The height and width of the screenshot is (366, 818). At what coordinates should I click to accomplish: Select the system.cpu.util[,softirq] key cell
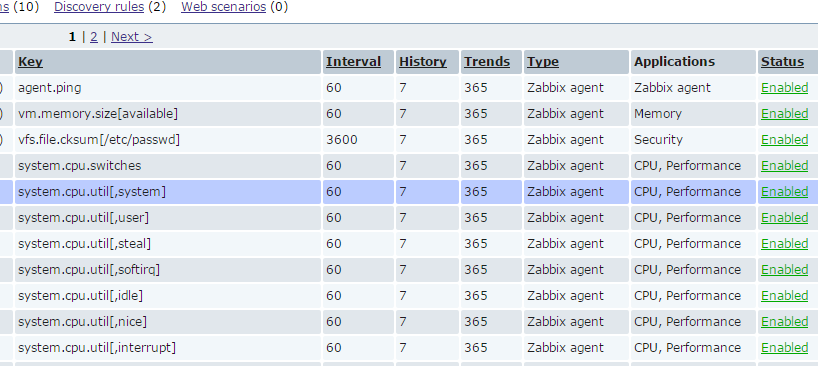(168, 270)
